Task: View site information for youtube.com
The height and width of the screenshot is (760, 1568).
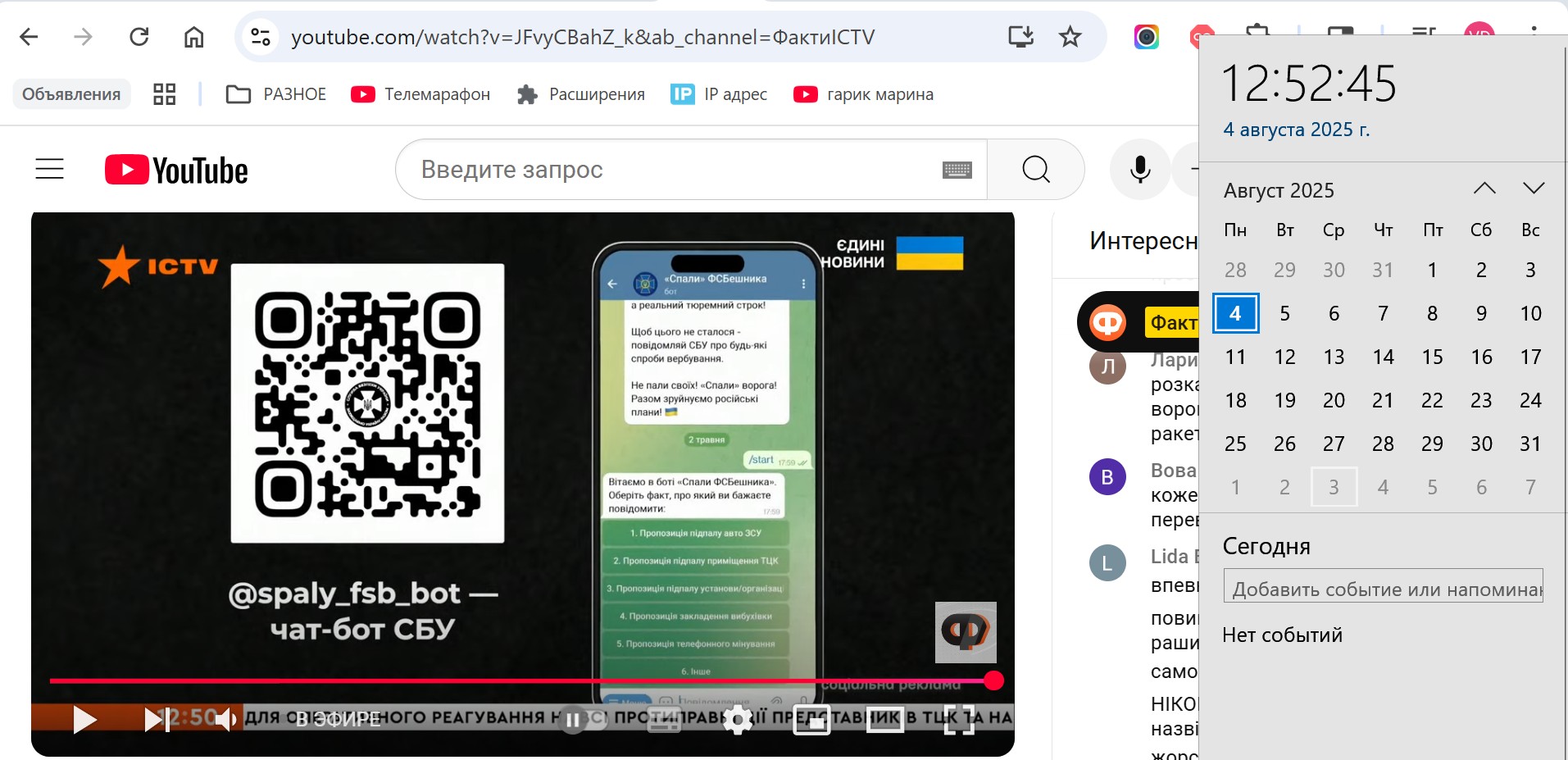Action: 261,37
